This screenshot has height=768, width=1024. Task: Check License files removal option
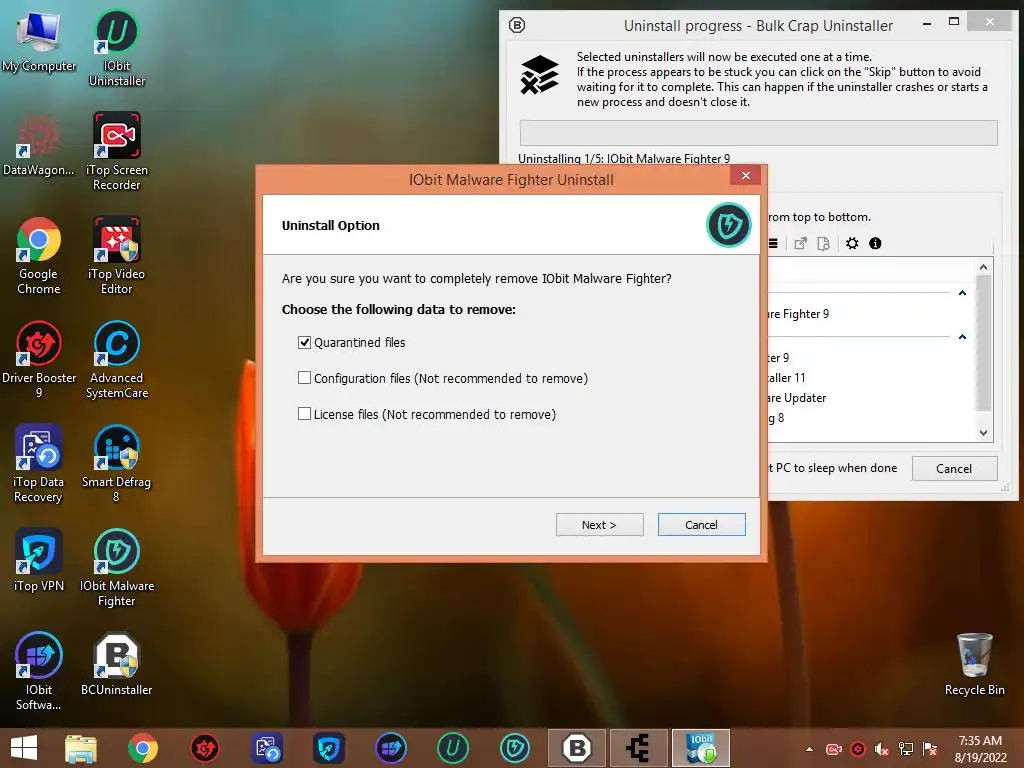[304, 413]
